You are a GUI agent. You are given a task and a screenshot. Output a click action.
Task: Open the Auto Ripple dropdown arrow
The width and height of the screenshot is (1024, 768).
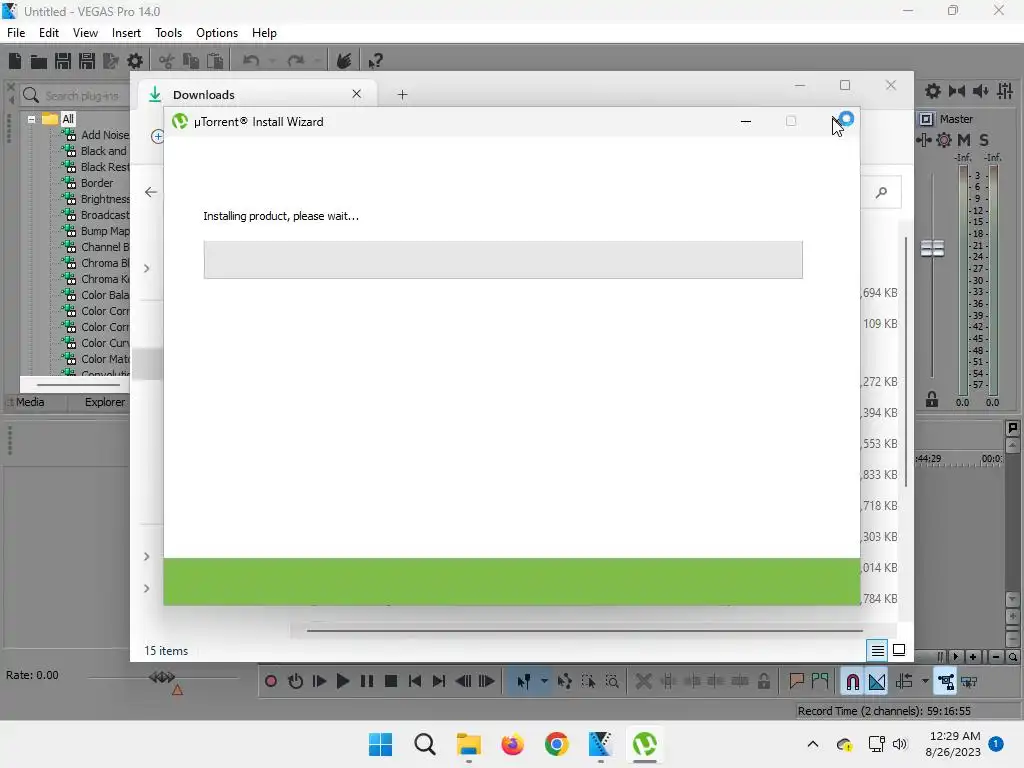tap(925, 682)
